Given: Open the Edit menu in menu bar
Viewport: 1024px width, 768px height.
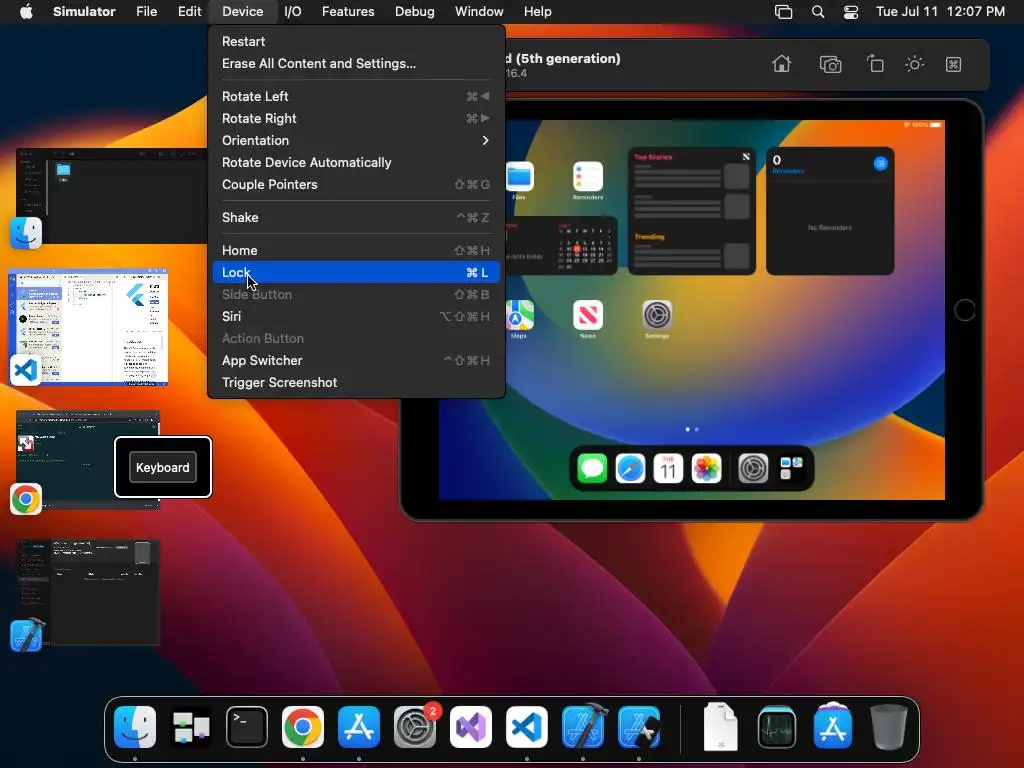Looking at the screenshot, I should 189,12.
